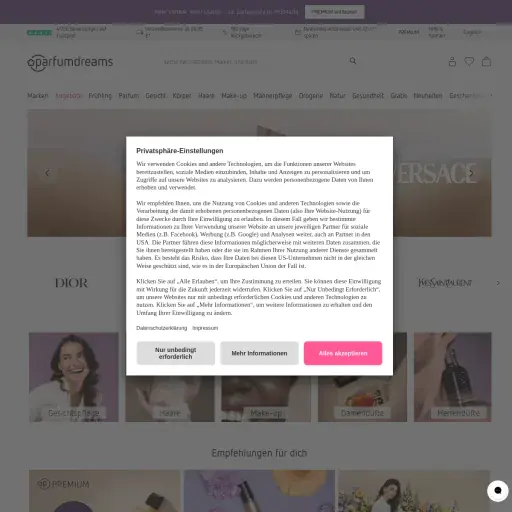Image resolution: width=512 pixels, height=512 pixels.
Task: Open the Impressum link
Action: (x=205, y=328)
